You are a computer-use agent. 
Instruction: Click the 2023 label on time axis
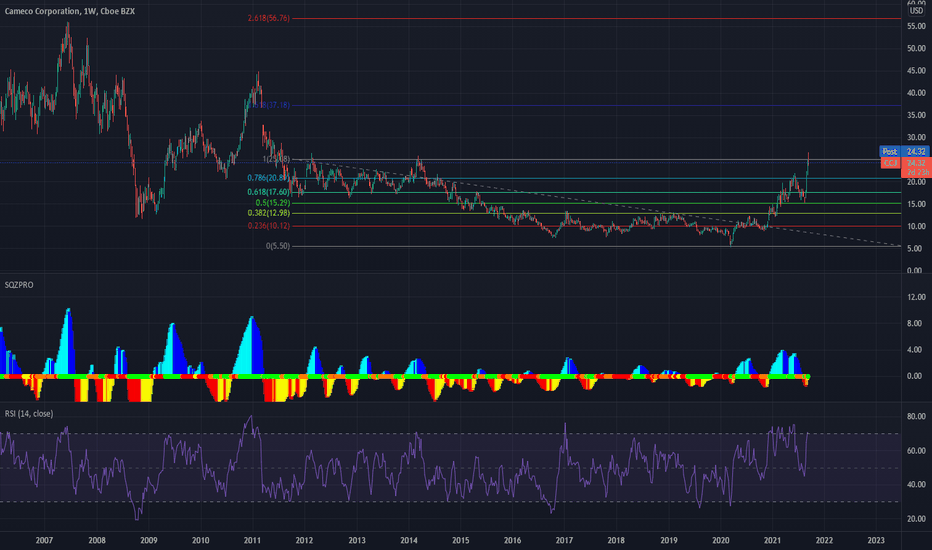[x=876, y=540]
